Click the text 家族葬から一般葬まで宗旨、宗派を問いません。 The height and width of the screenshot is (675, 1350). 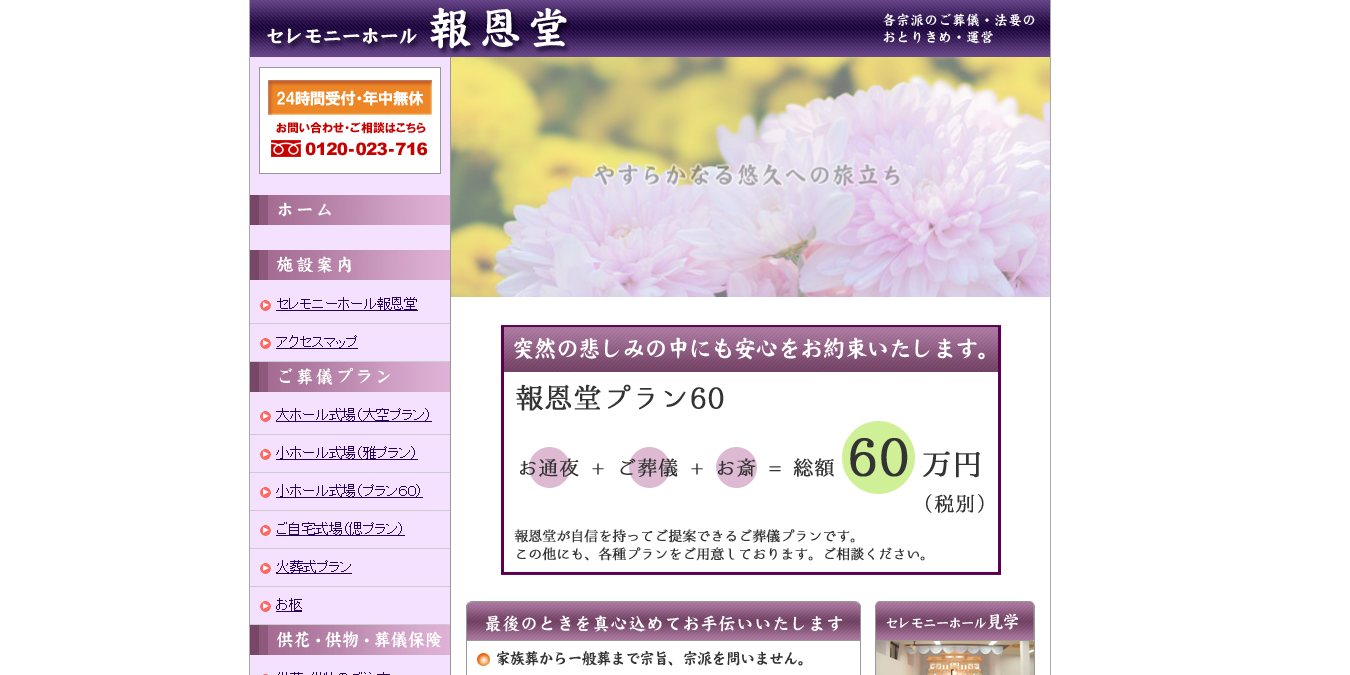pos(652,659)
